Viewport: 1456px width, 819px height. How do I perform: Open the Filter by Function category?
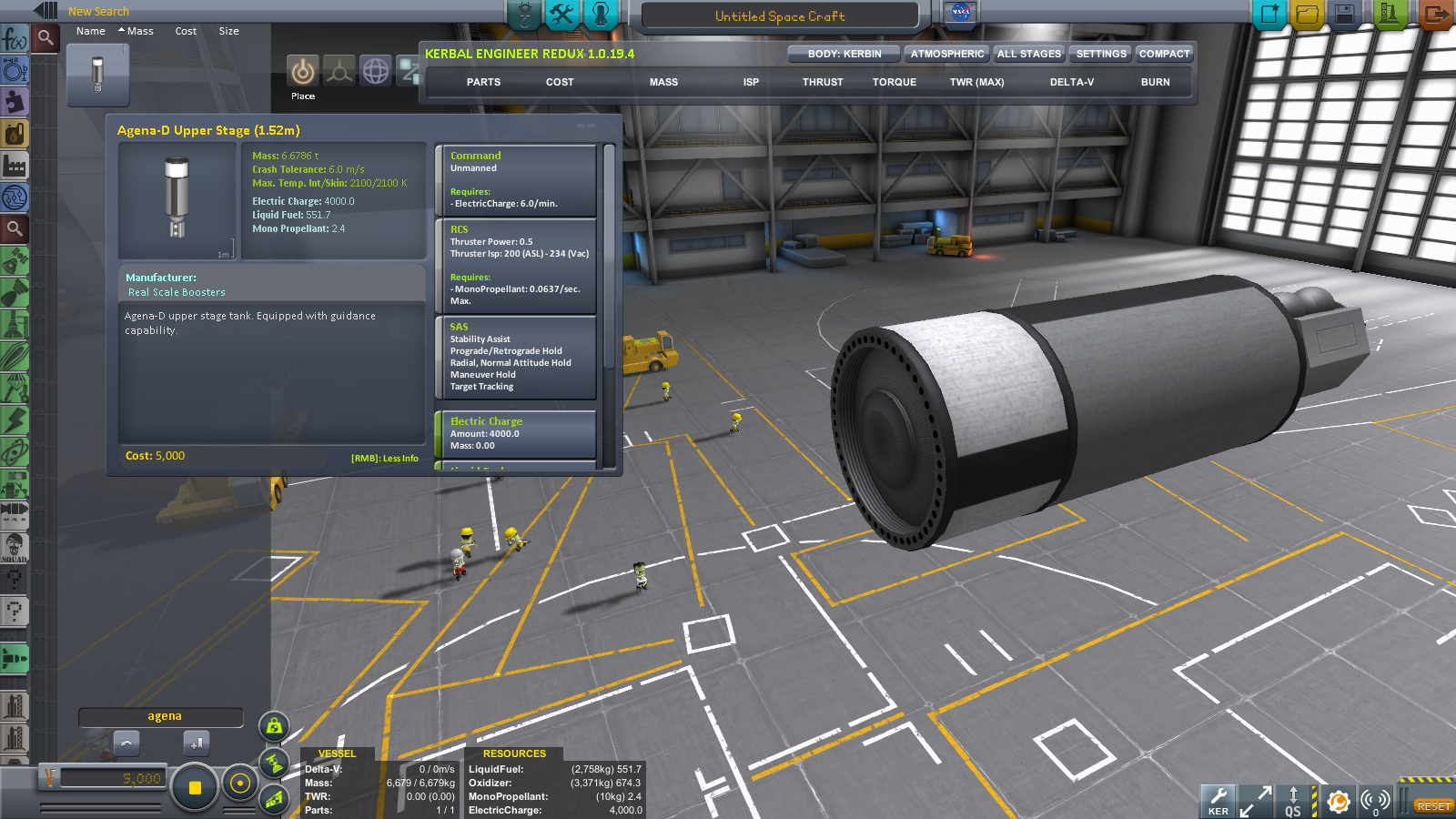[x=15, y=39]
